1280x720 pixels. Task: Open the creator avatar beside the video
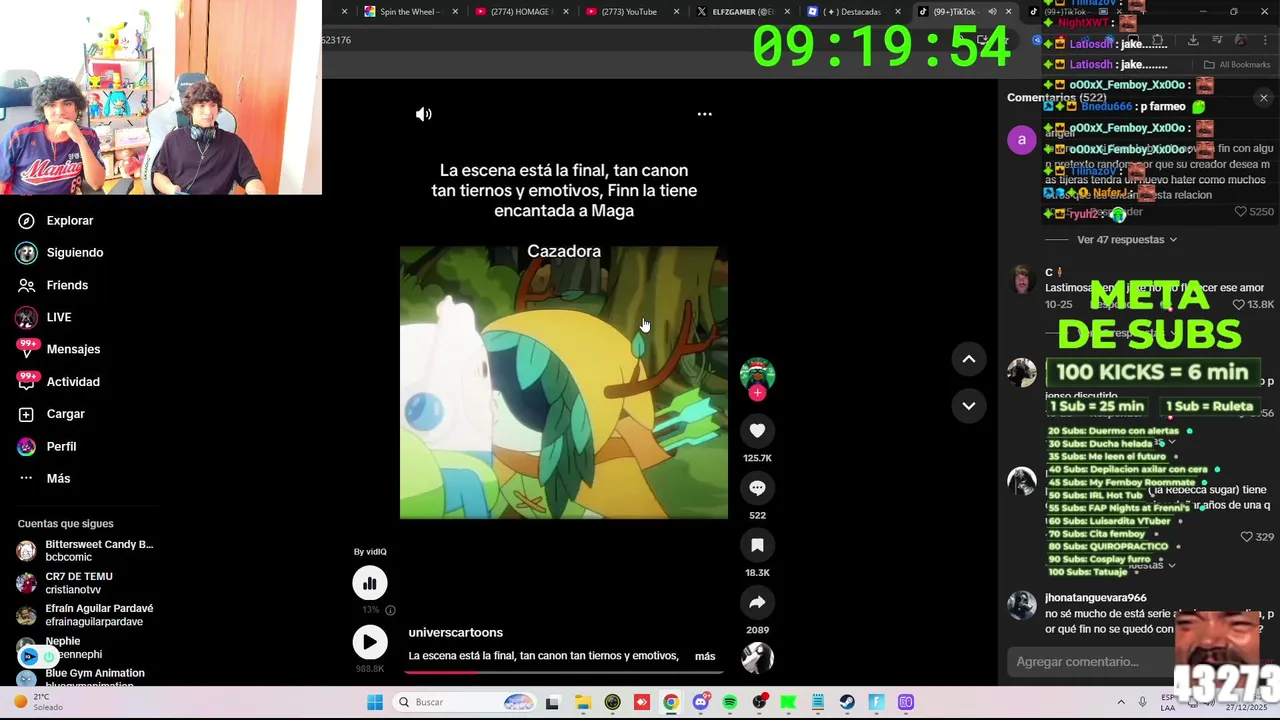757,374
